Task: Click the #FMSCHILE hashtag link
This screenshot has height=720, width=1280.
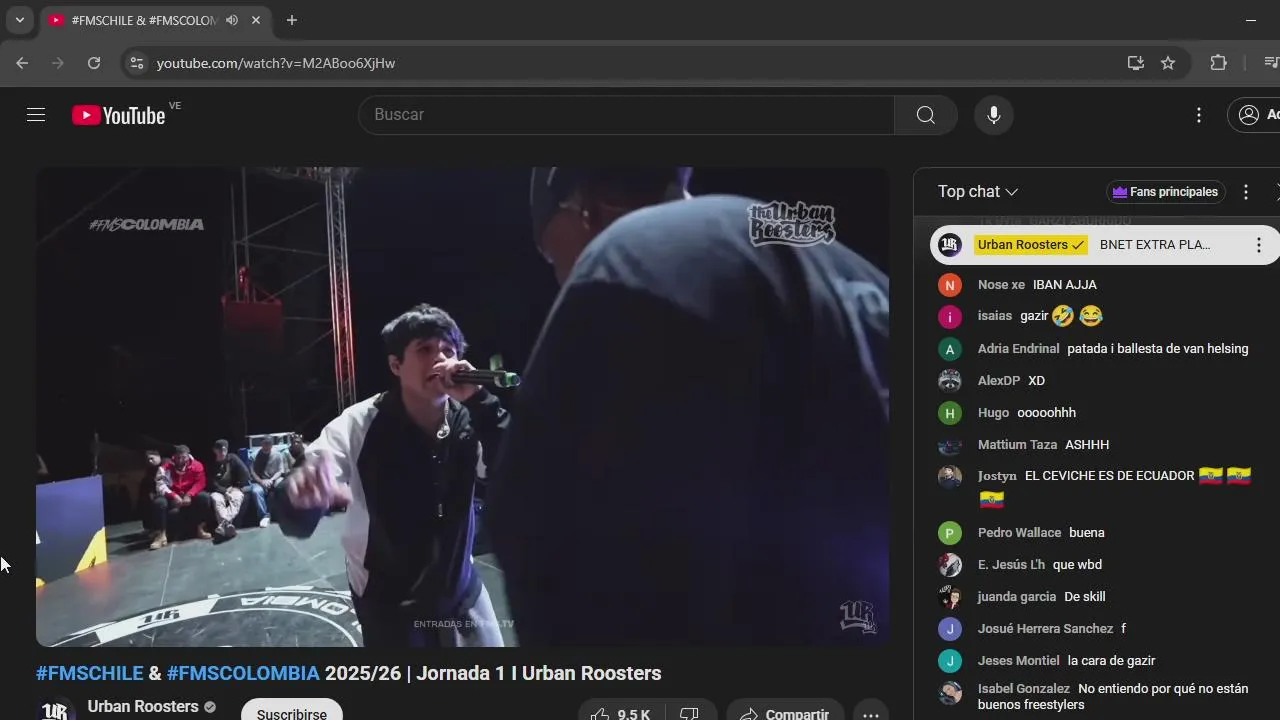Action: [x=90, y=673]
